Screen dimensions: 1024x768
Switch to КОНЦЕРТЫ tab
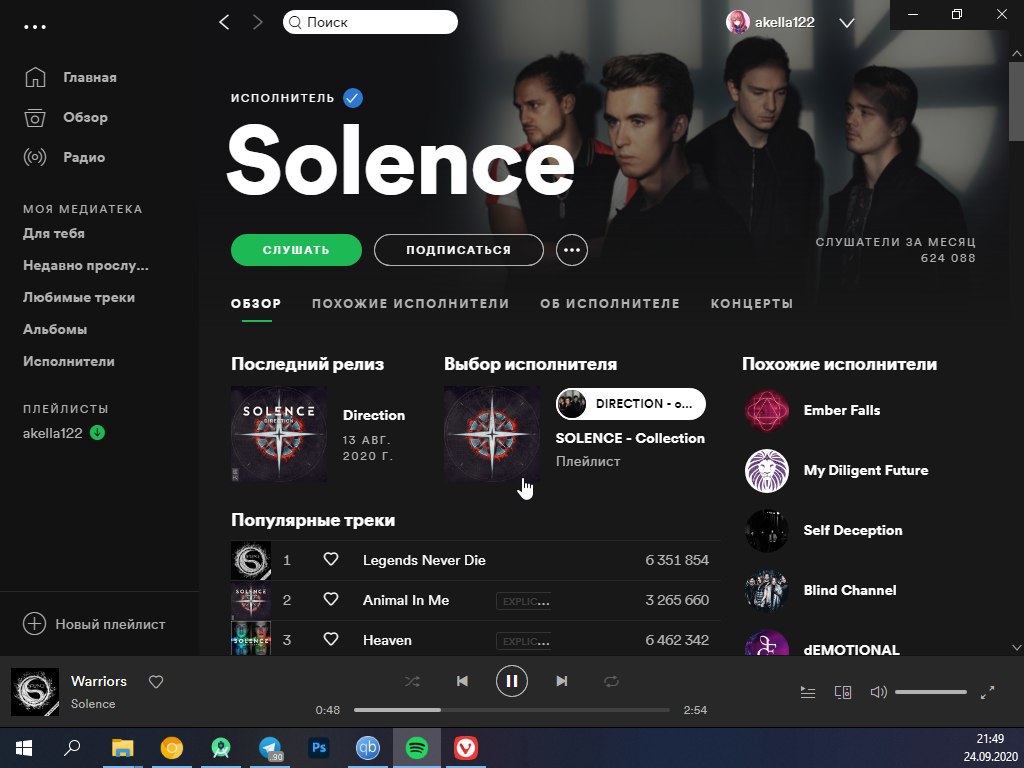pos(752,304)
